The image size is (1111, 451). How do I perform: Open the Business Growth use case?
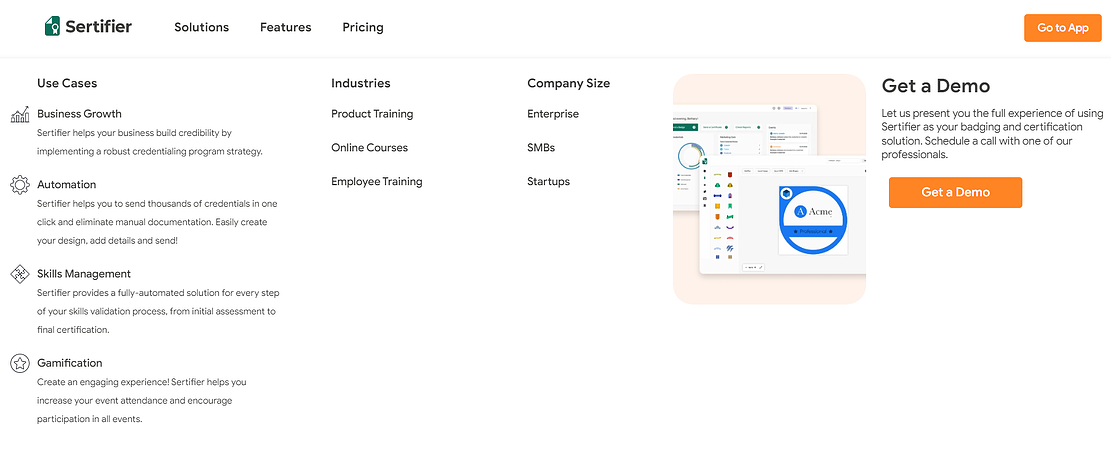[x=79, y=114]
